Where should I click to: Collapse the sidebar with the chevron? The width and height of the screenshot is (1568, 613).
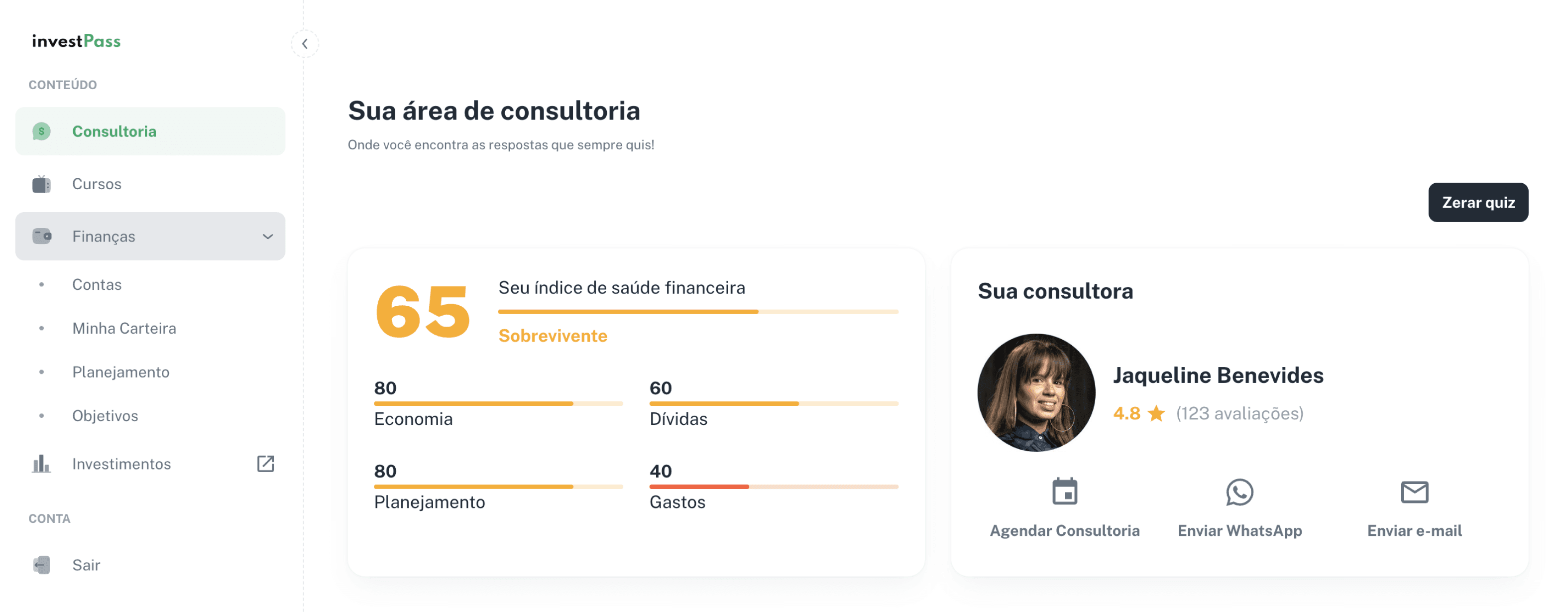(x=305, y=44)
